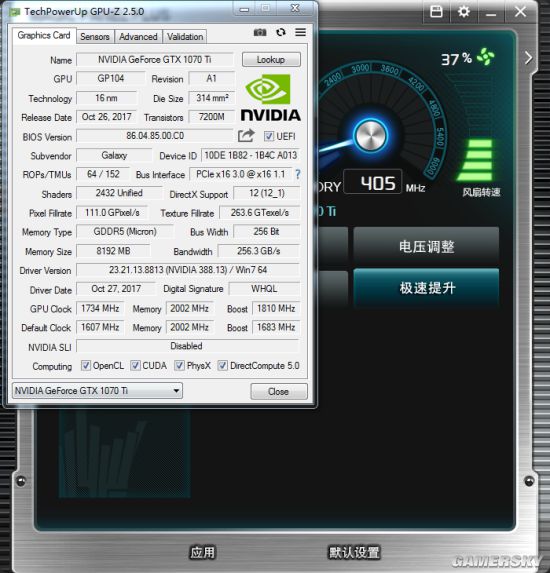Click the GPU-Z refresh icon
Viewport: 550px width, 573px height.
click(280, 32)
